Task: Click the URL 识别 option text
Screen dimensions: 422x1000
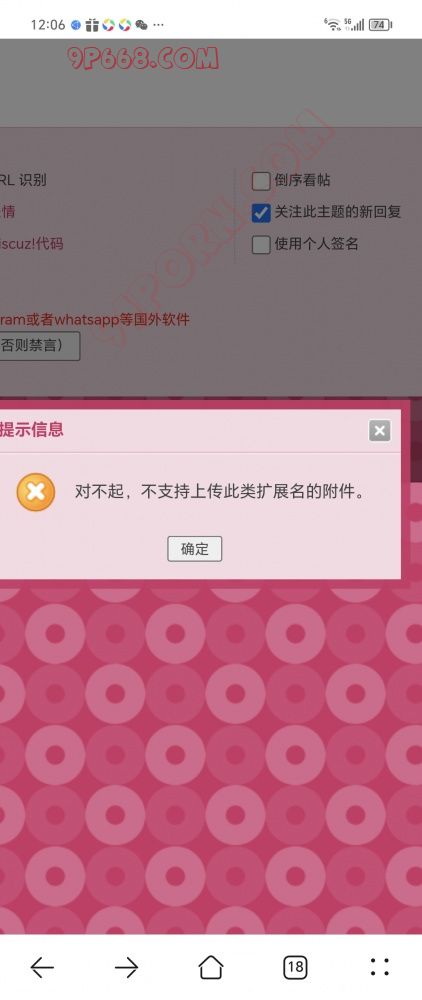Action: 24,180
